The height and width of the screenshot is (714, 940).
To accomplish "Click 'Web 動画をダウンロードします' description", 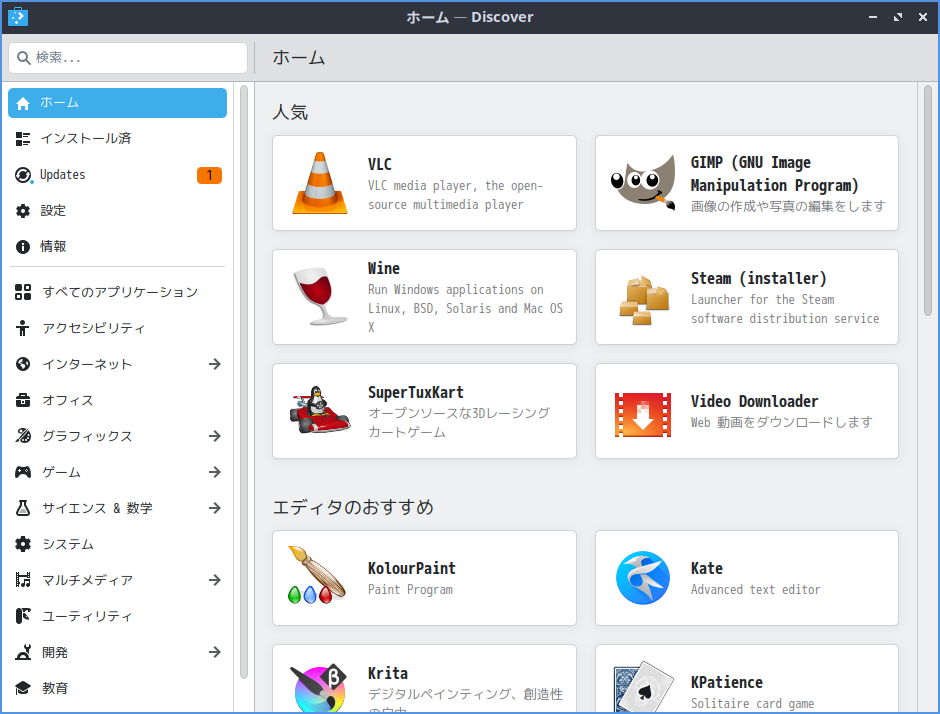I will tap(781, 422).
